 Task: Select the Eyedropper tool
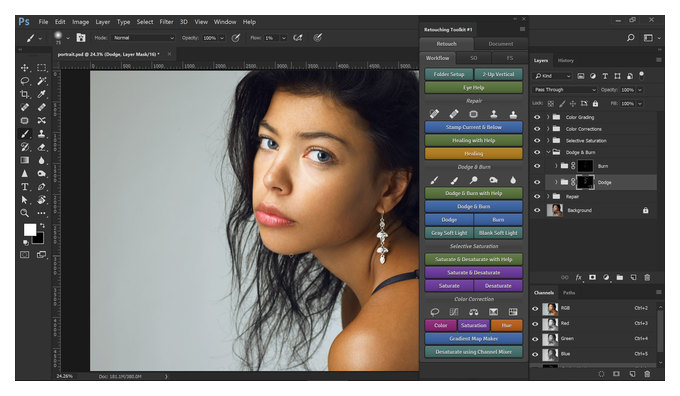(41, 94)
